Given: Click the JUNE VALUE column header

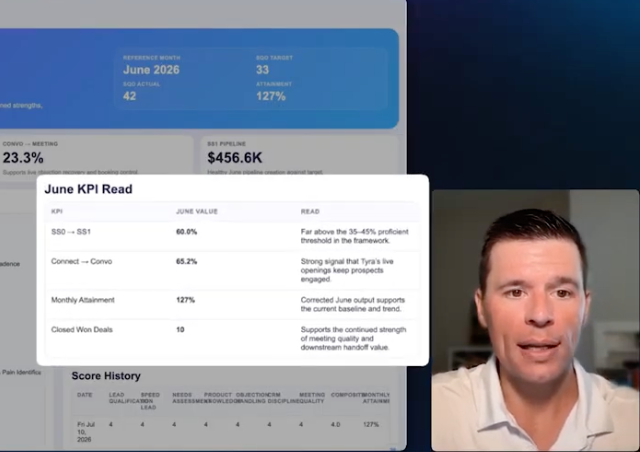Looking at the screenshot, I should tap(197, 212).
